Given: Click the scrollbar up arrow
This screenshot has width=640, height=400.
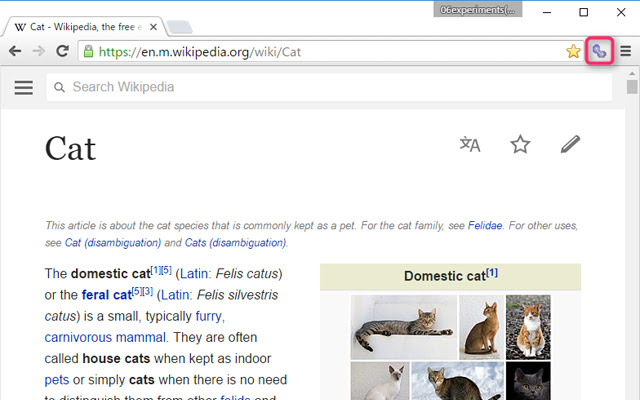Looking at the screenshot, I should click(632, 74).
